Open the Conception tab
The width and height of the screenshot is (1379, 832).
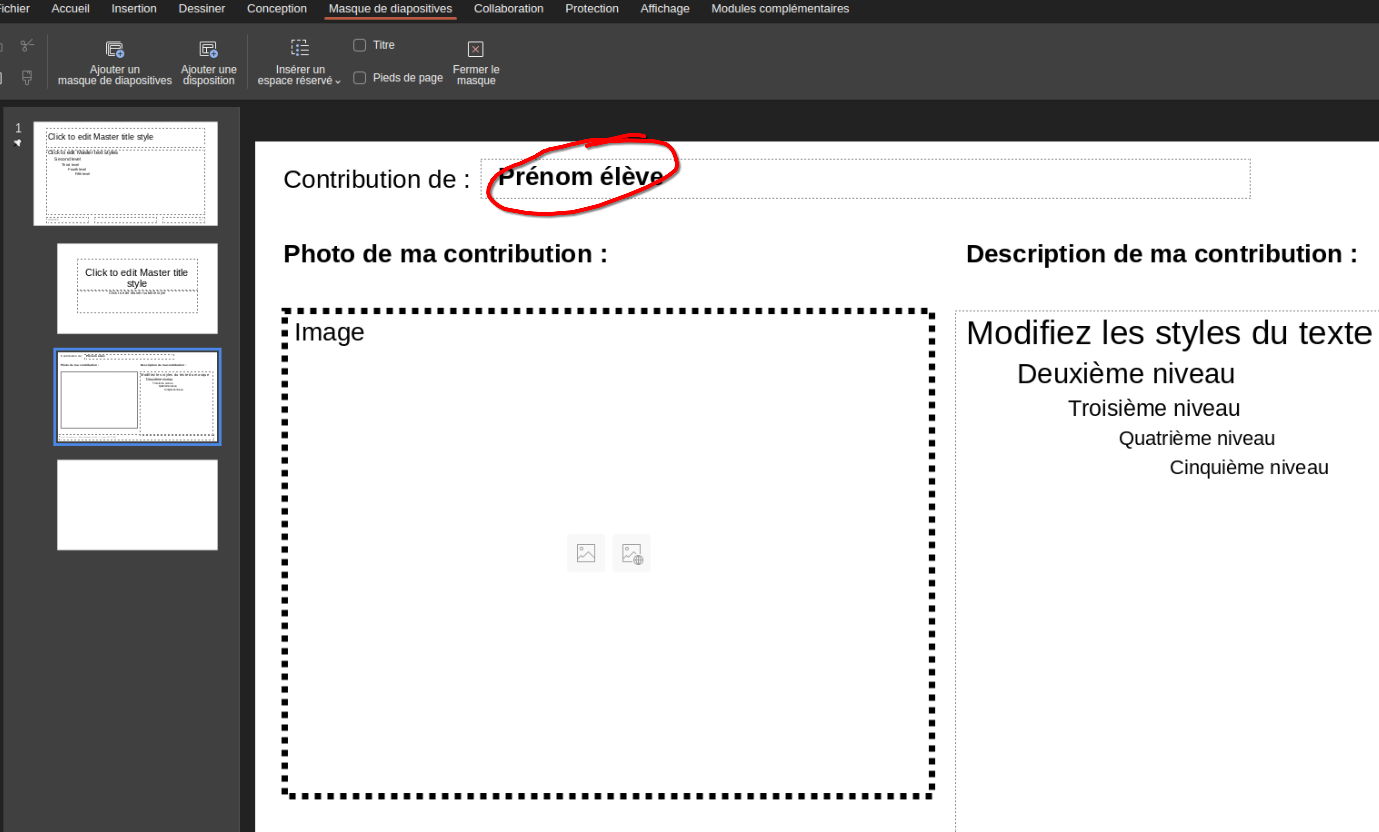coord(277,9)
